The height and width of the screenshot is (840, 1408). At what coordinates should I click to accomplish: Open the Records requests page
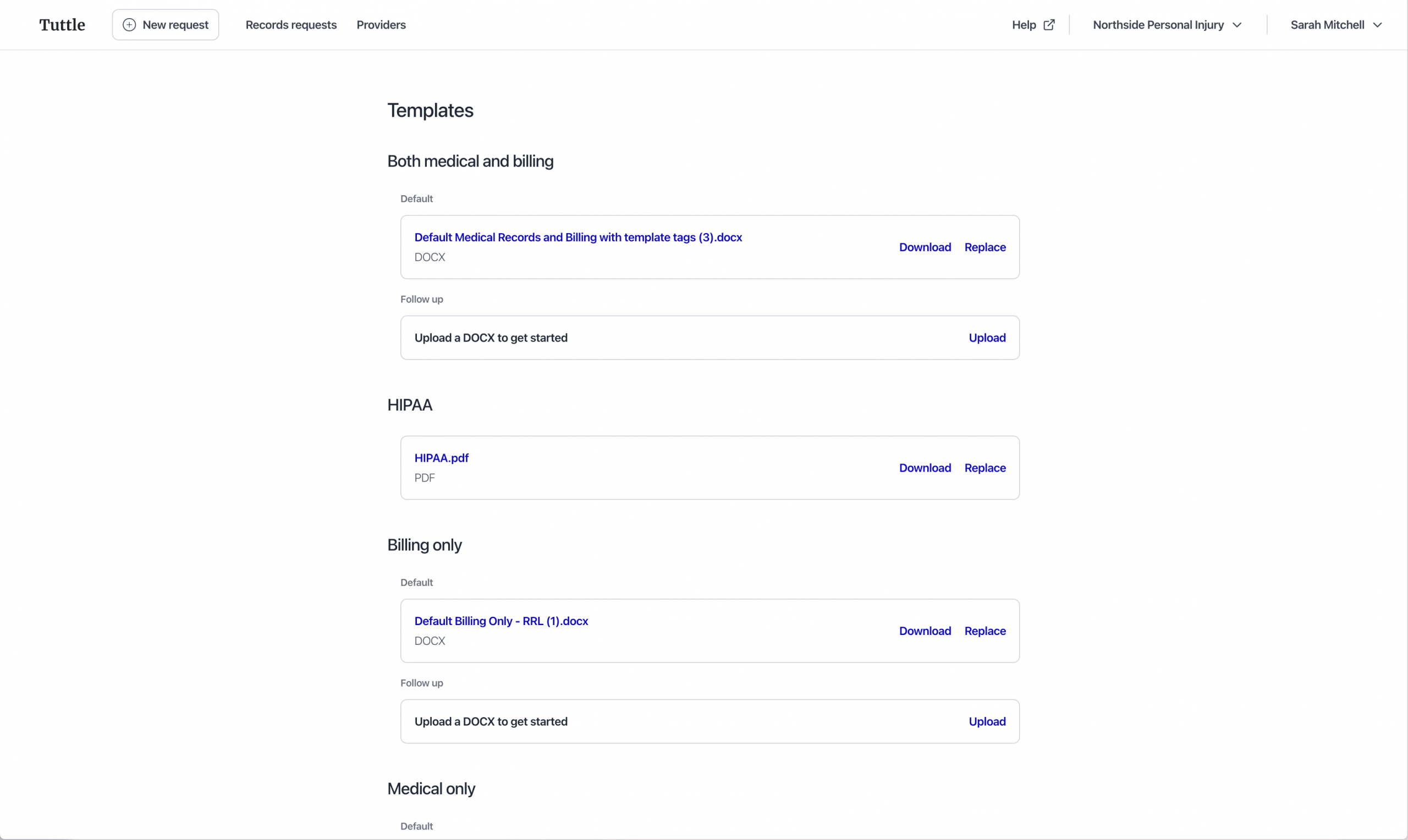point(291,25)
